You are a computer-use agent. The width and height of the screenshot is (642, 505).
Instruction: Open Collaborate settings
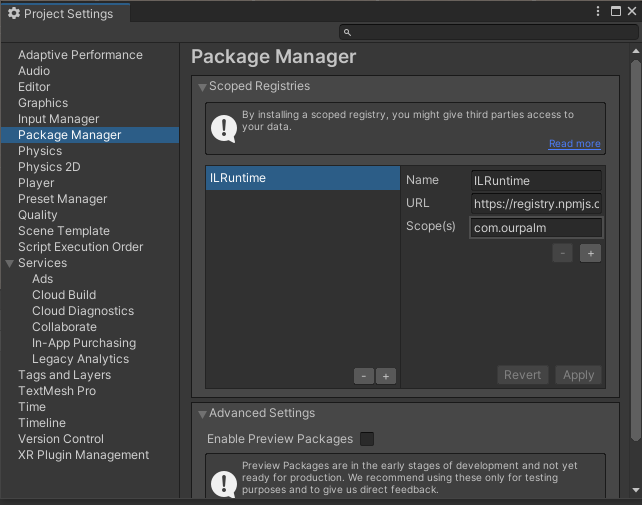coord(64,326)
